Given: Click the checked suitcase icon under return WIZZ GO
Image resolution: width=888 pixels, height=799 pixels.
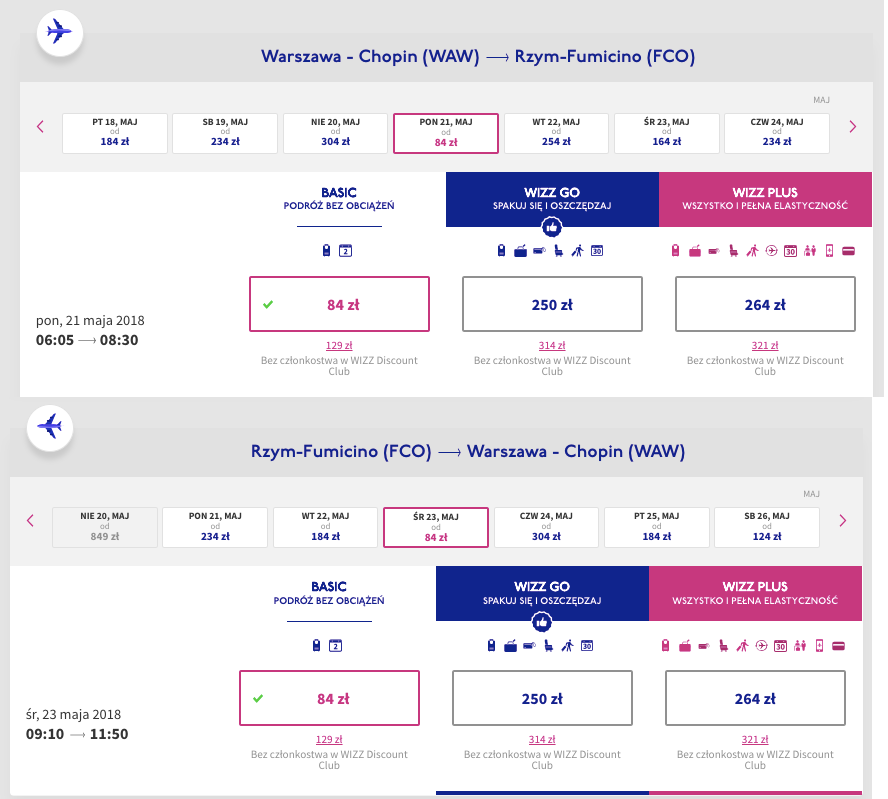Looking at the screenshot, I should click(x=510, y=646).
